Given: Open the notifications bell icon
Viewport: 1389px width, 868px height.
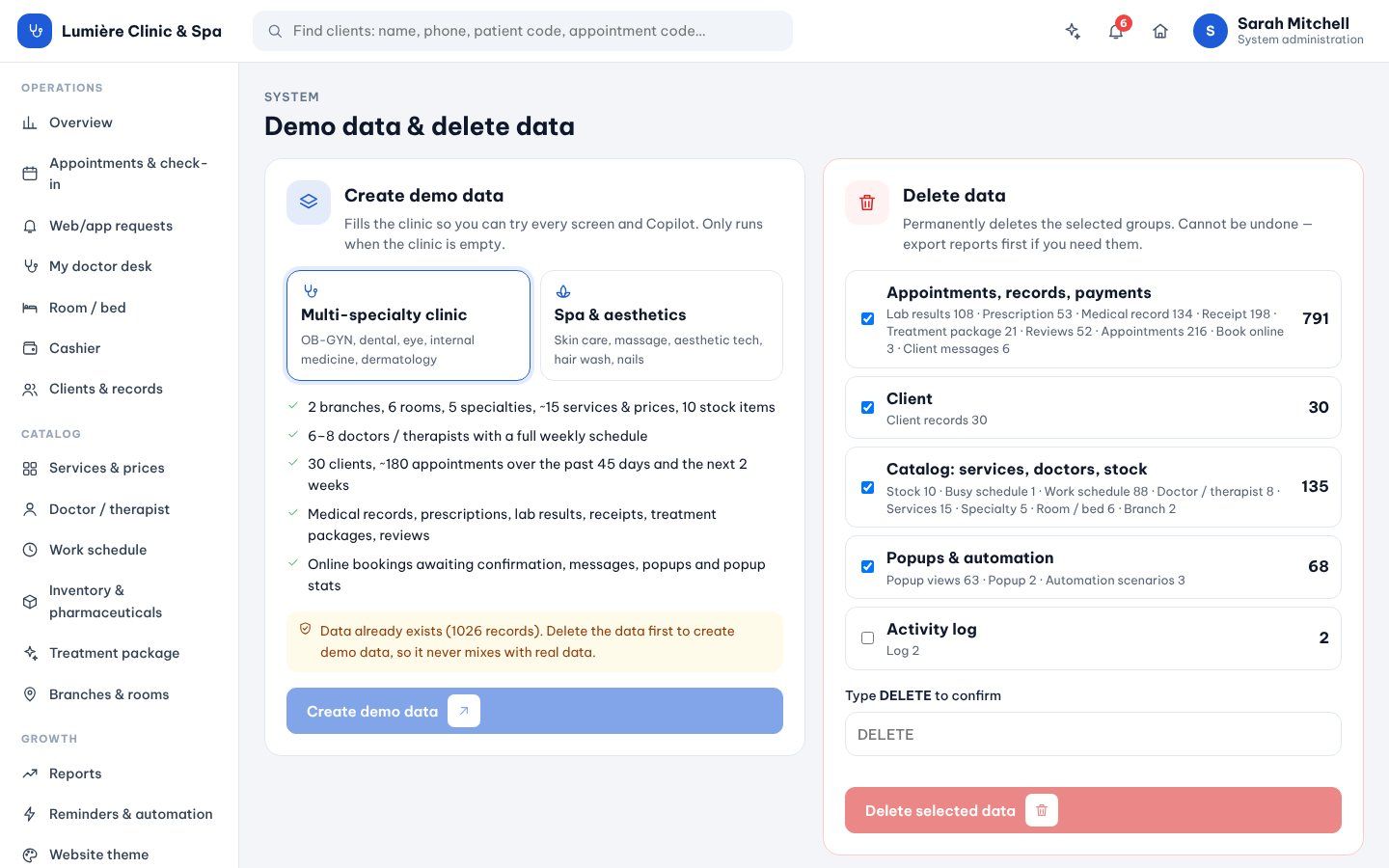Looking at the screenshot, I should pos(1116,31).
